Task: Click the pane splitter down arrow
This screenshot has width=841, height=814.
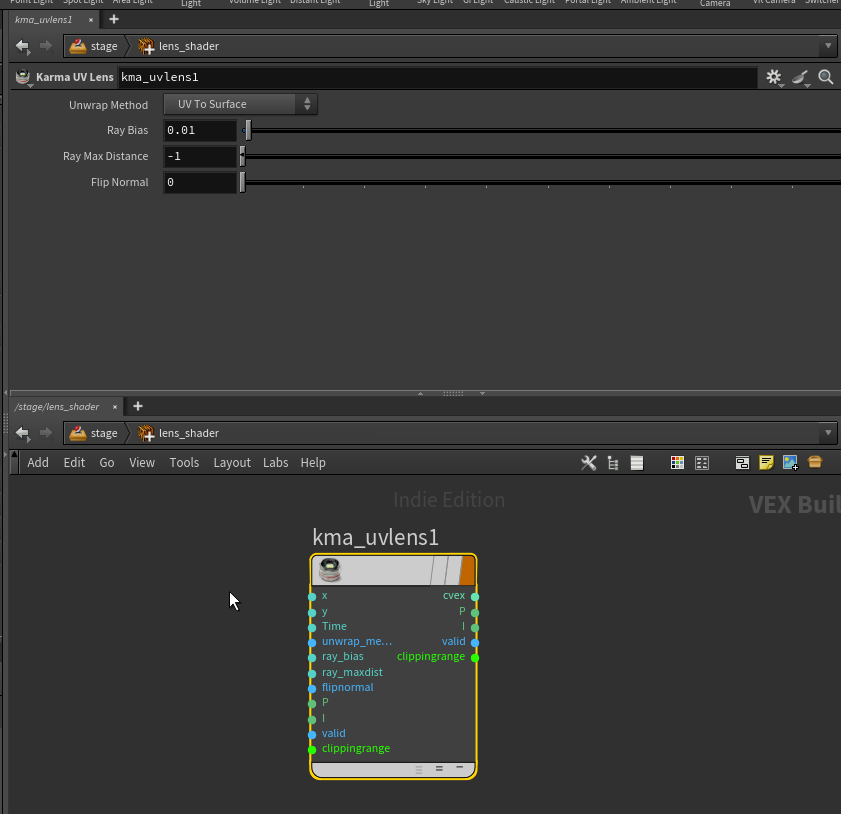Action: coord(482,393)
